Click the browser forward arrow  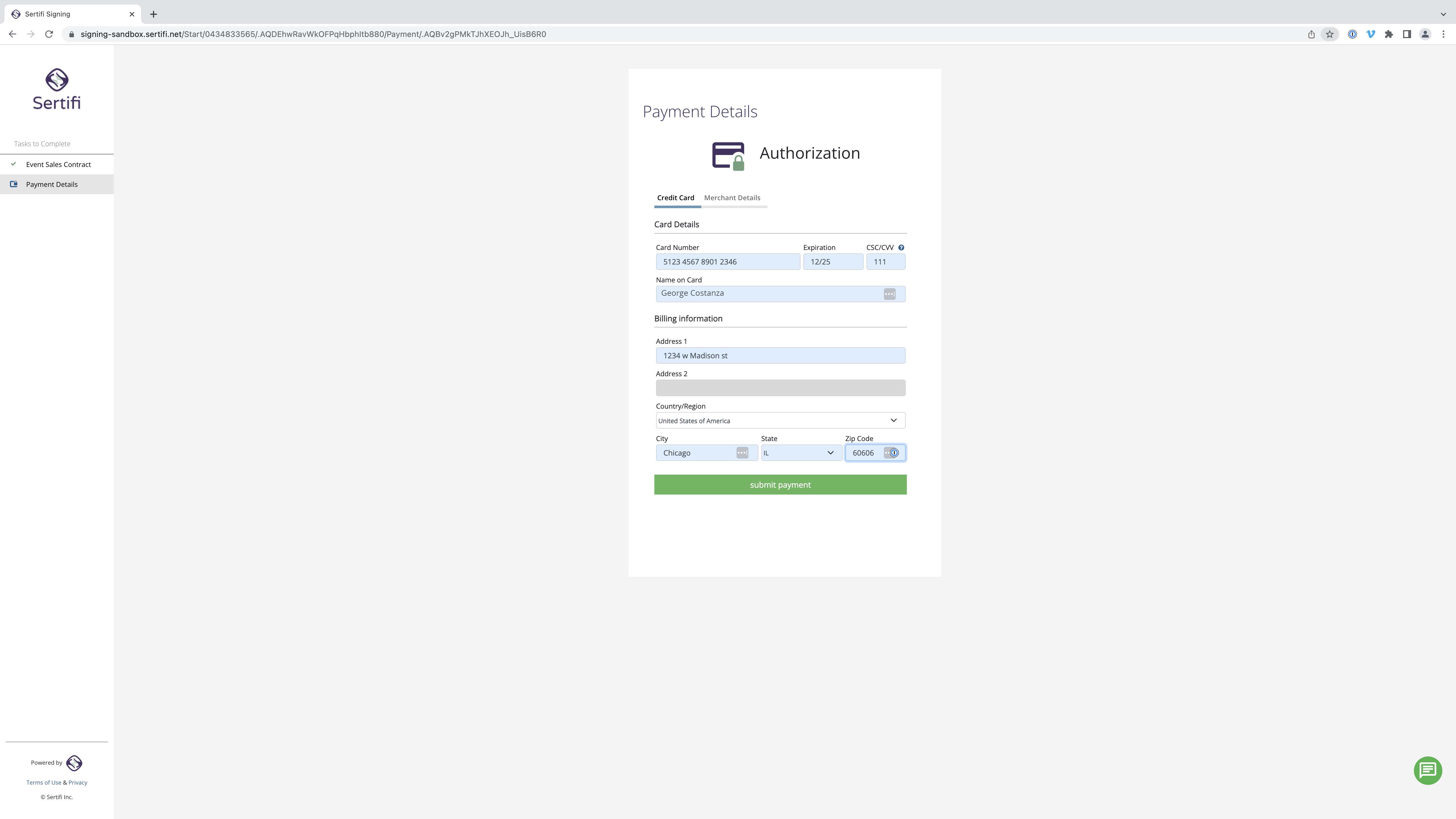point(30,34)
